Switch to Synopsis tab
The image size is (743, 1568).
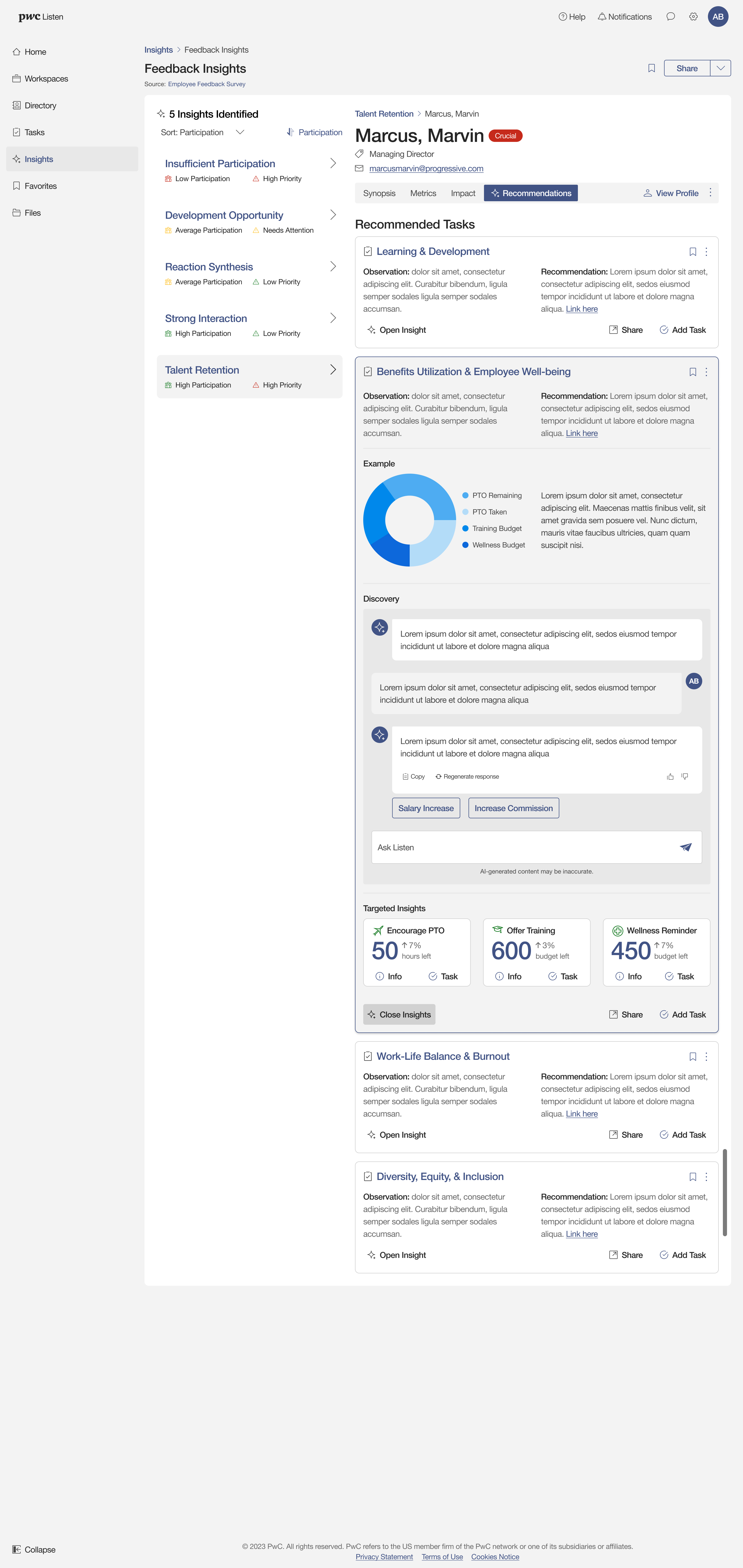click(x=379, y=193)
